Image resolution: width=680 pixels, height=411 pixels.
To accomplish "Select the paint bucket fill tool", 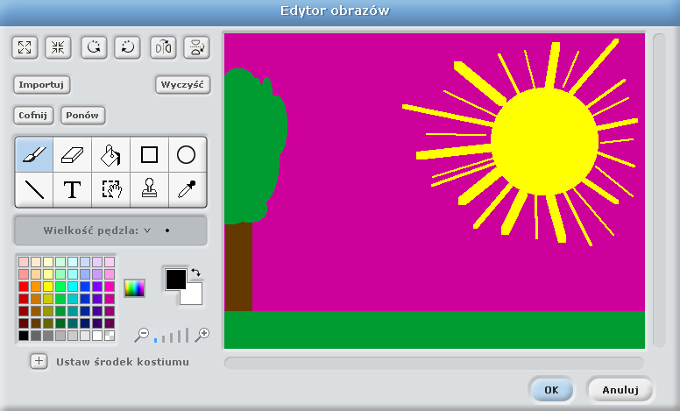I will tap(111, 155).
